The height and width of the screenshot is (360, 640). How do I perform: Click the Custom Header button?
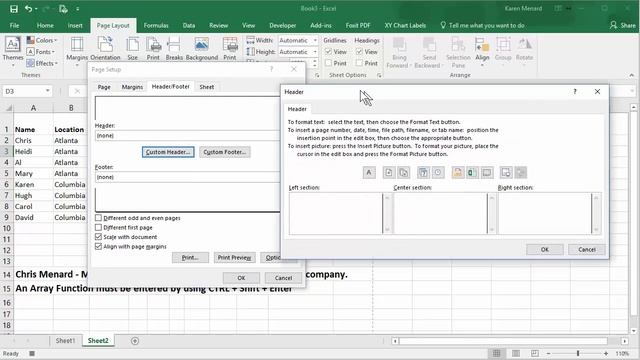[x=168, y=152]
